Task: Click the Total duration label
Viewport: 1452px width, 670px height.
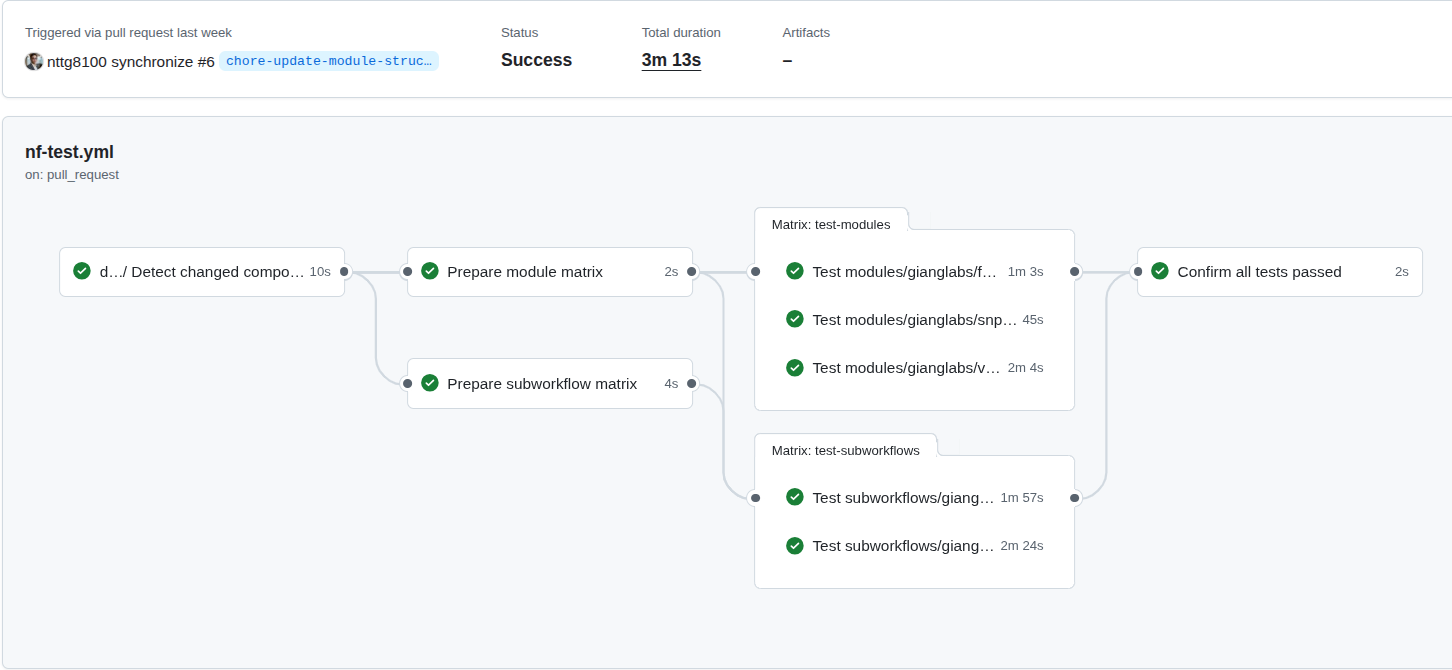Action: [681, 33]
